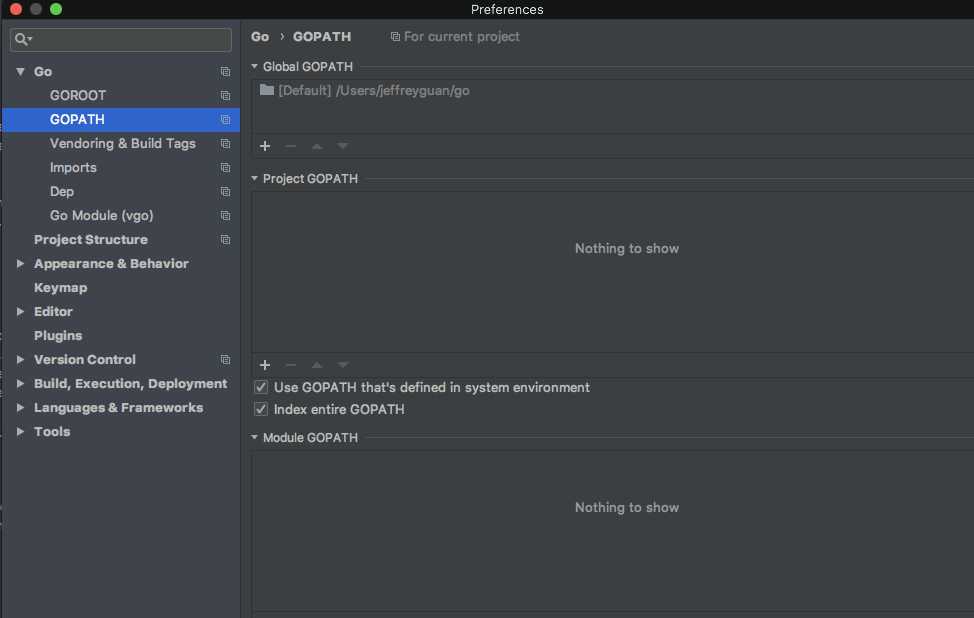Select the default GOPATH folder entry

[x=372, y=91]
